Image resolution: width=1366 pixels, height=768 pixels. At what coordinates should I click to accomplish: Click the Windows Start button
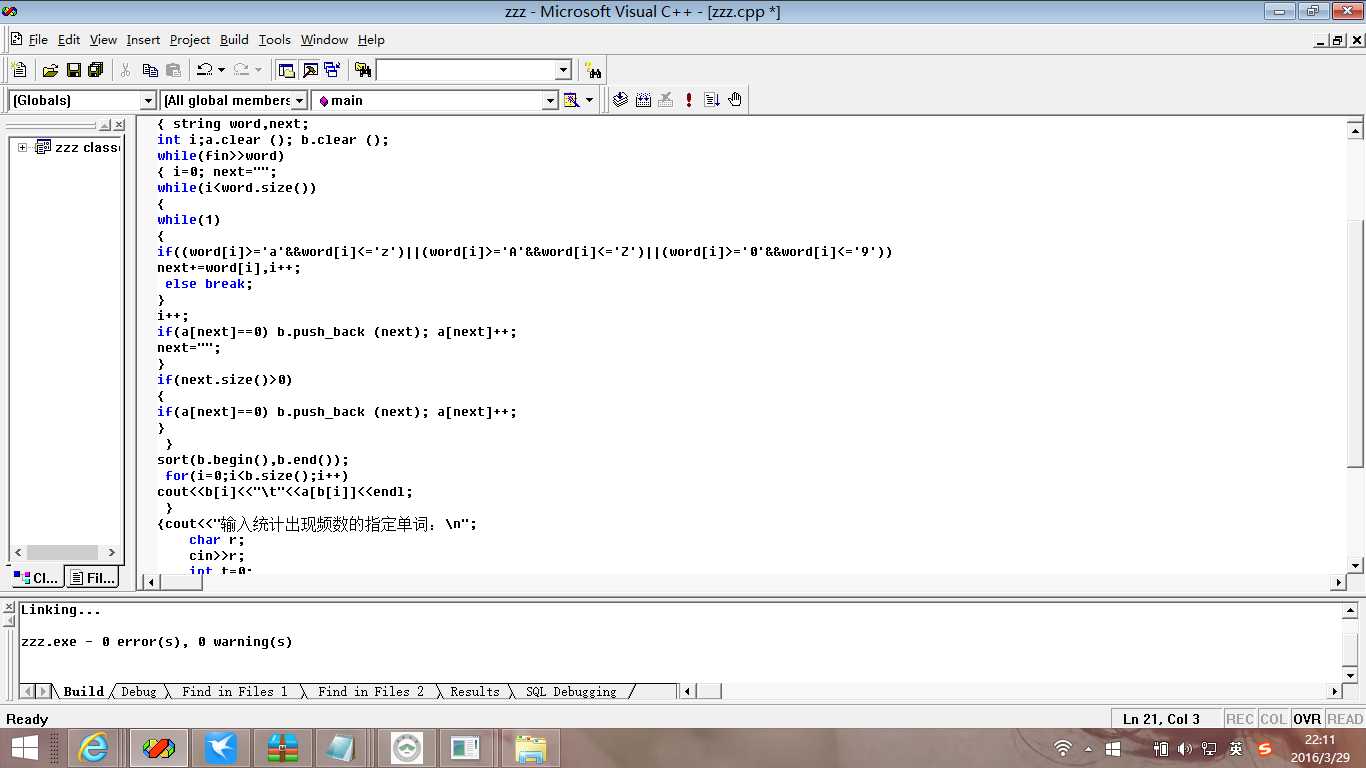pos(25,748)
